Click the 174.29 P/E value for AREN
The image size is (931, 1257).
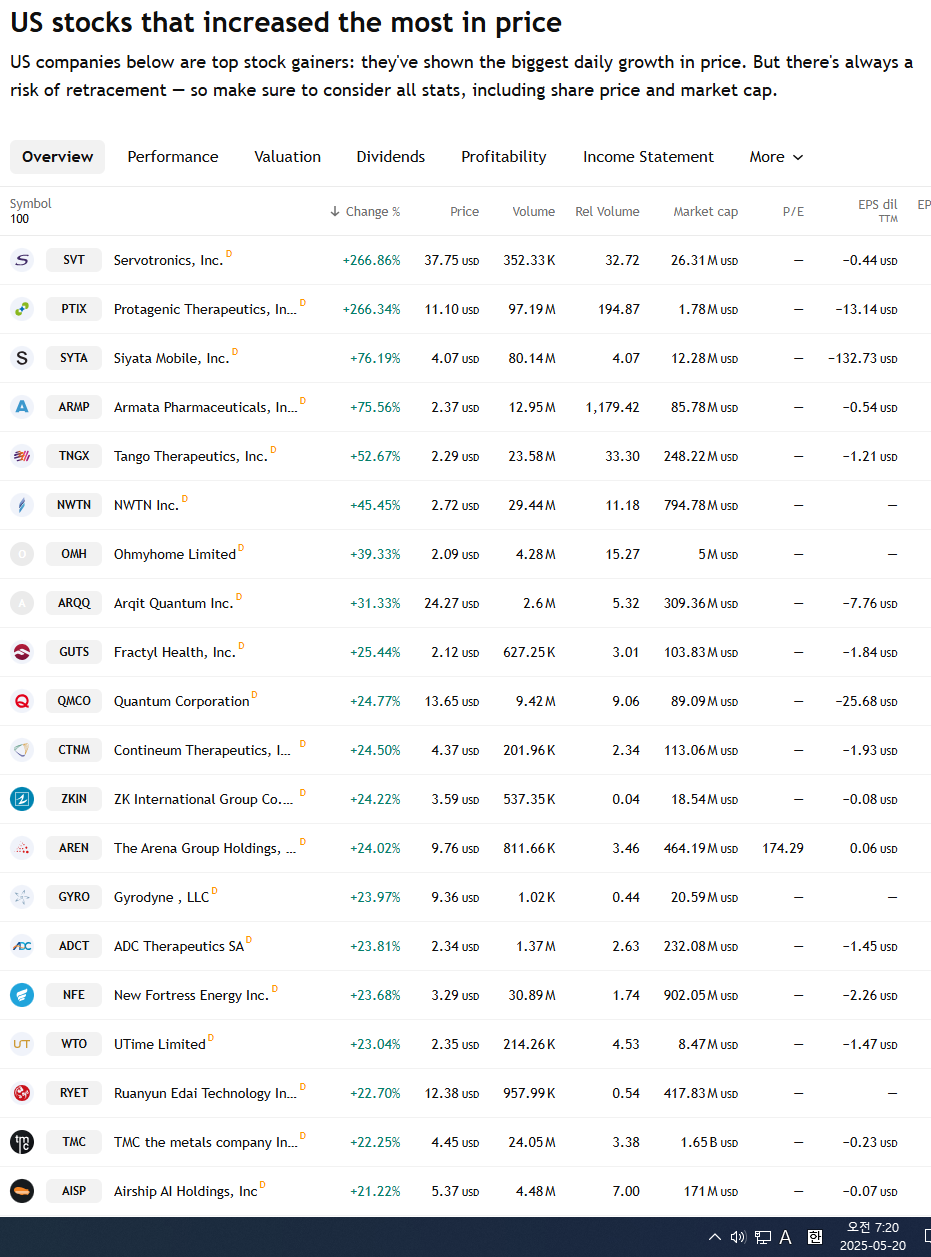click(x=783, y=848)
